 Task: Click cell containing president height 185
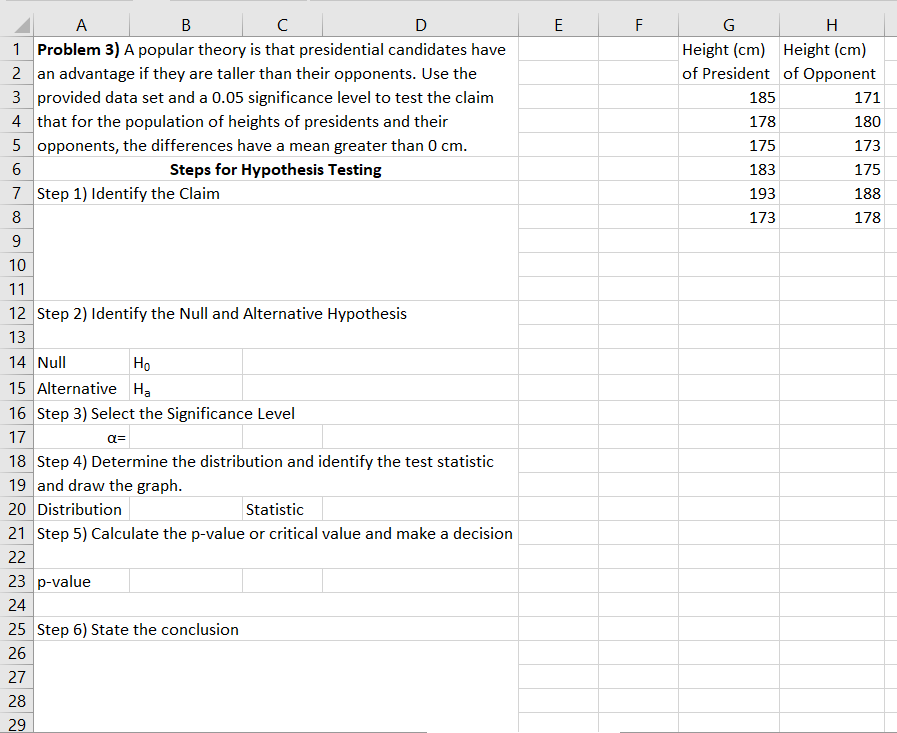coord(728,97)
